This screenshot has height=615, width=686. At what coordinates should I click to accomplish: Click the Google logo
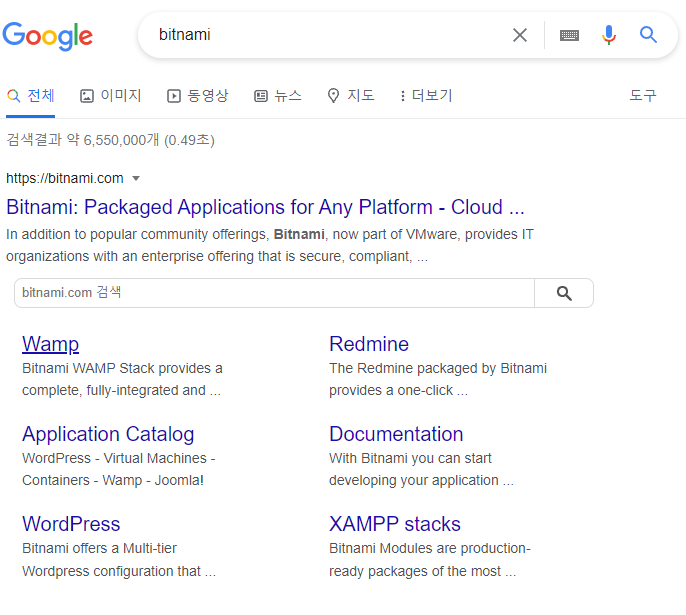click(x=48, y=36)
